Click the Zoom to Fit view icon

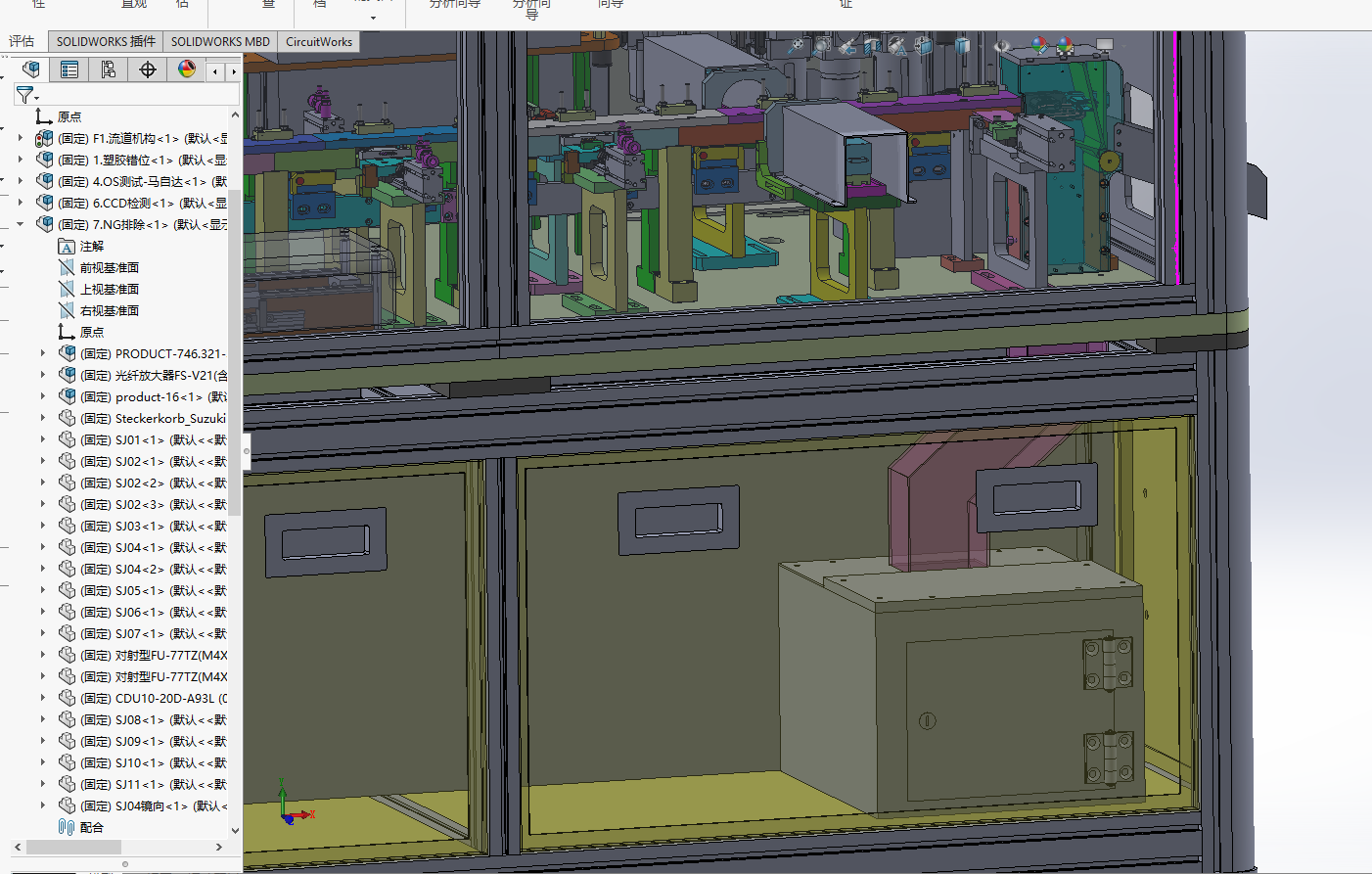(x=796, y=45)
